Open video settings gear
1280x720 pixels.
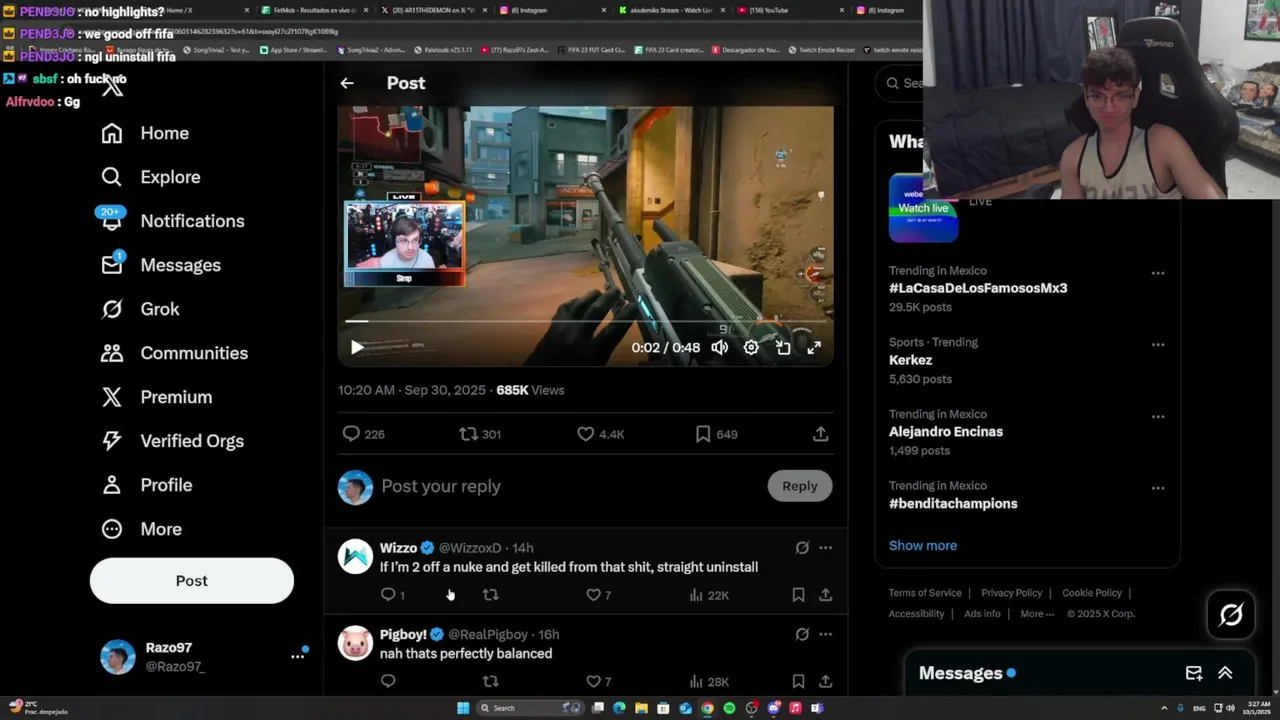coord(751,347)
